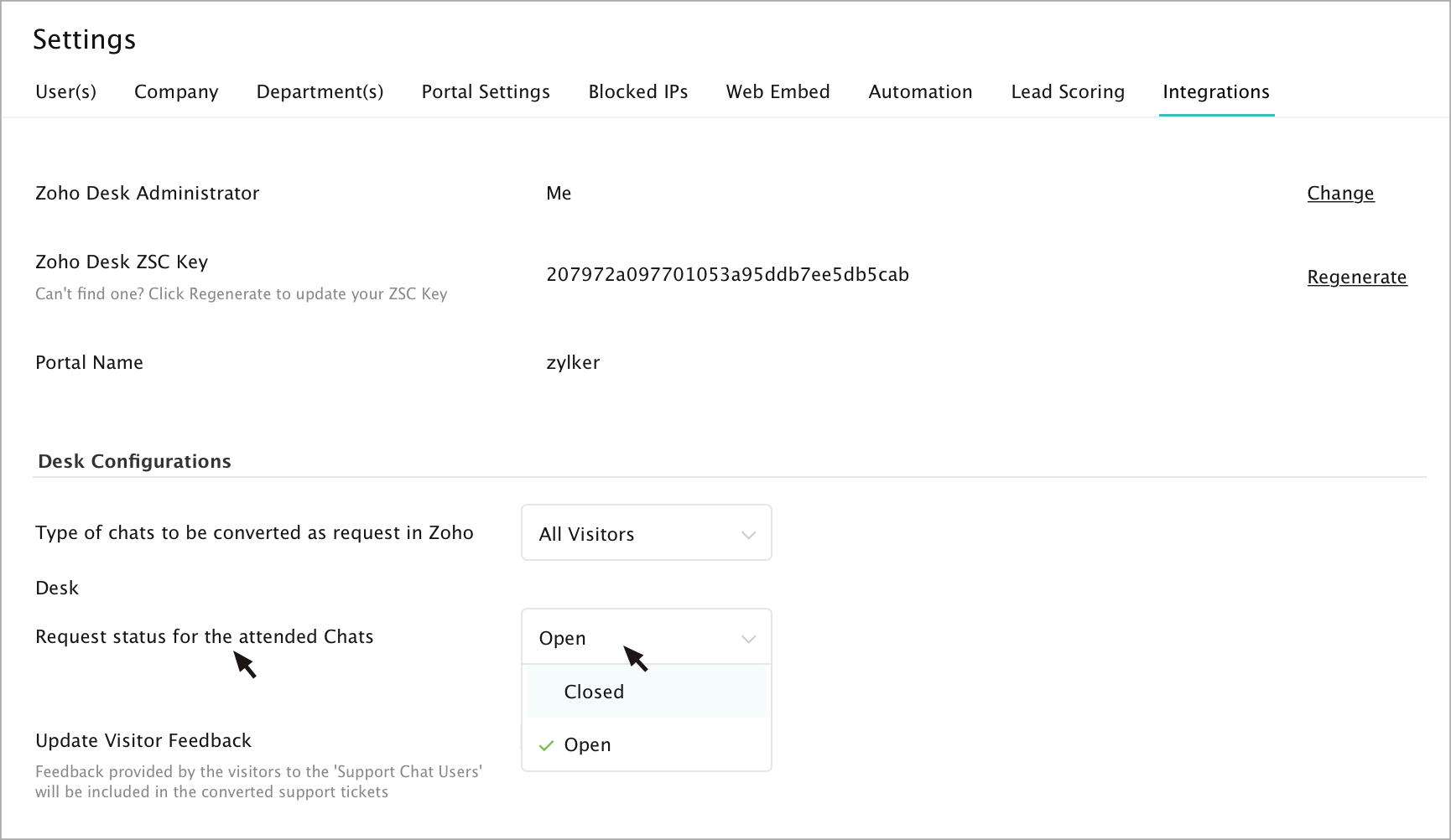The height and width of the screenshot is (840, 1451).
Task: Choose Closed from the status list
Action: [x=594, y=692]
